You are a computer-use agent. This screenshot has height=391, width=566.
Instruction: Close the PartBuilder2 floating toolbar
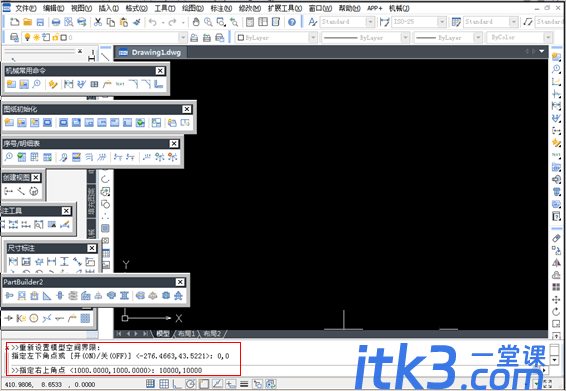(x=180, y=282)
